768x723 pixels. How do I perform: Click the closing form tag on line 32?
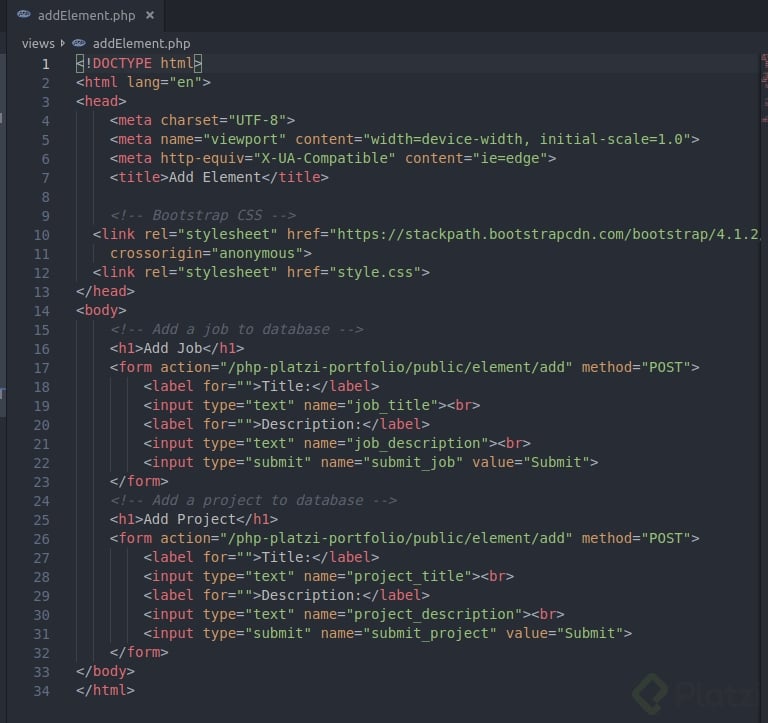tap(139, 652)
